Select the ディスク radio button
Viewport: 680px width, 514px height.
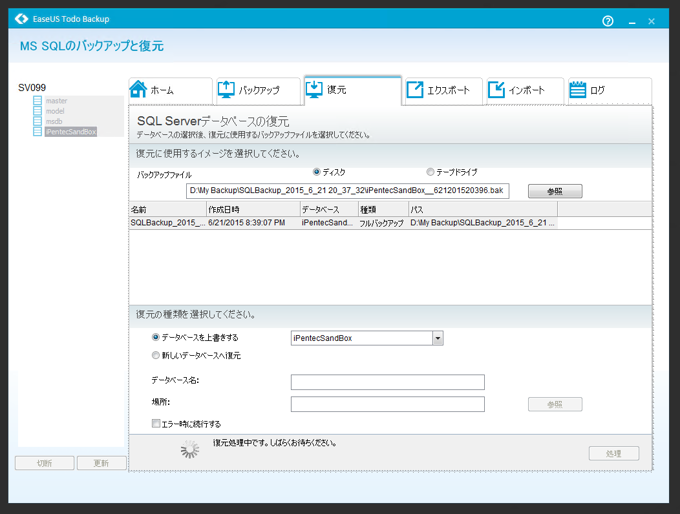pyautogui.click(x=317, y=172)
